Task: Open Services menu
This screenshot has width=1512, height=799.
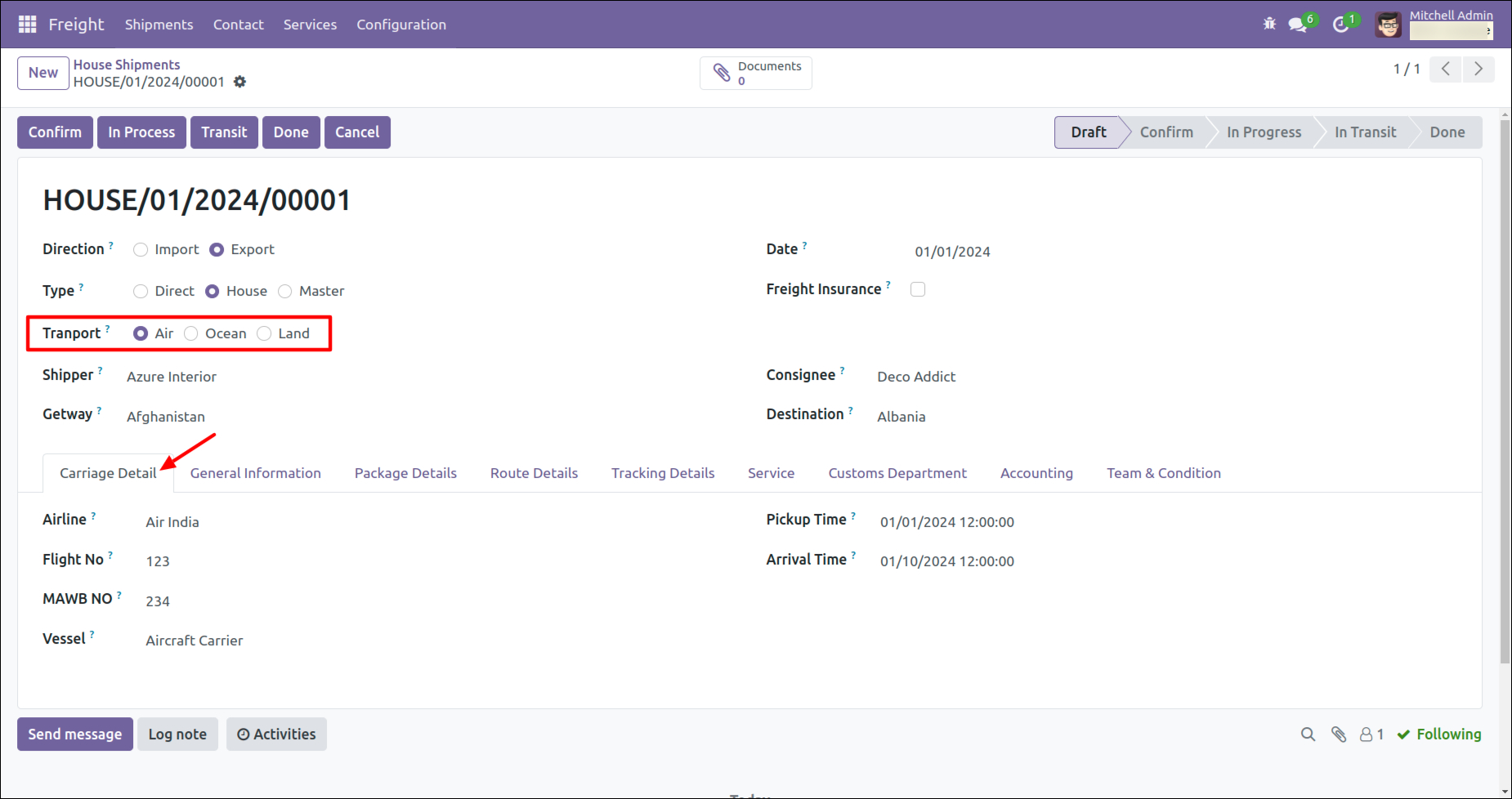Action: click(x=310, y=25)
